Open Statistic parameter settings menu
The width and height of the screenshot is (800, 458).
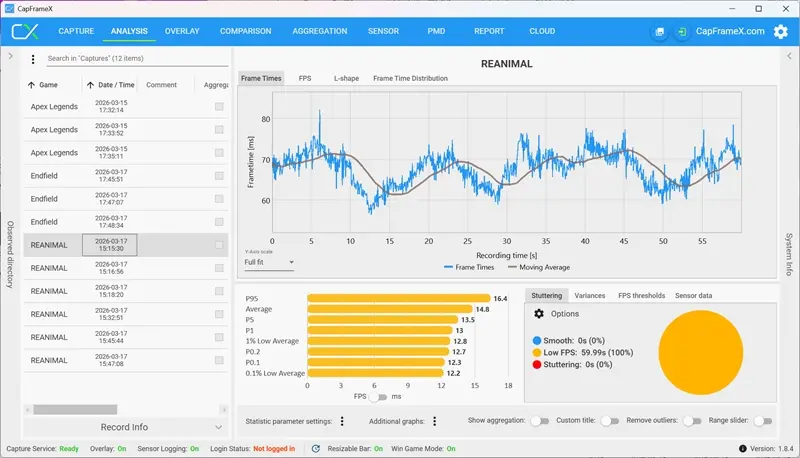(x=342, y=422)
